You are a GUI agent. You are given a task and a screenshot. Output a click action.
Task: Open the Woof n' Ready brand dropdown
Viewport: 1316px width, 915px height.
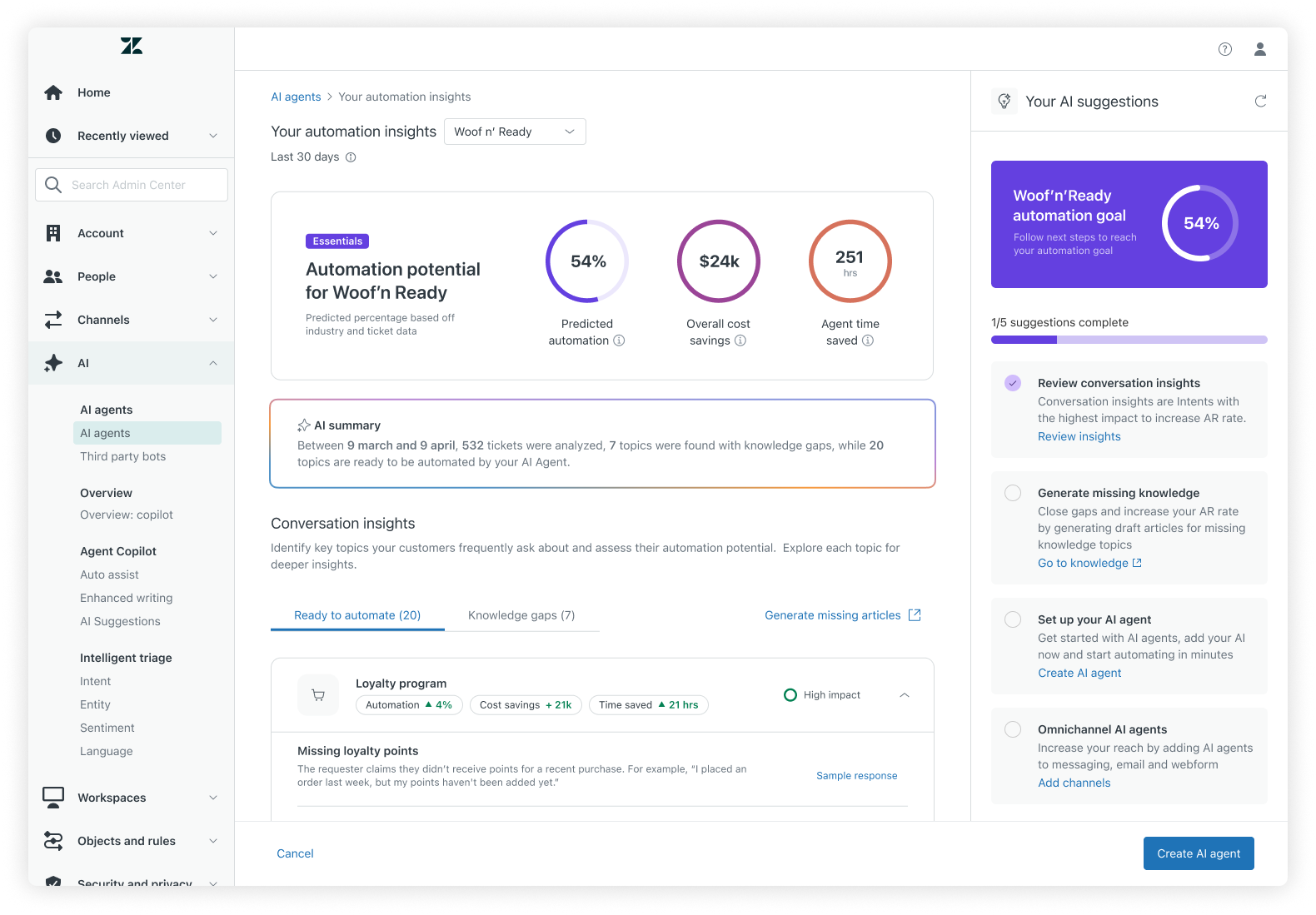(x=515, y=132)
